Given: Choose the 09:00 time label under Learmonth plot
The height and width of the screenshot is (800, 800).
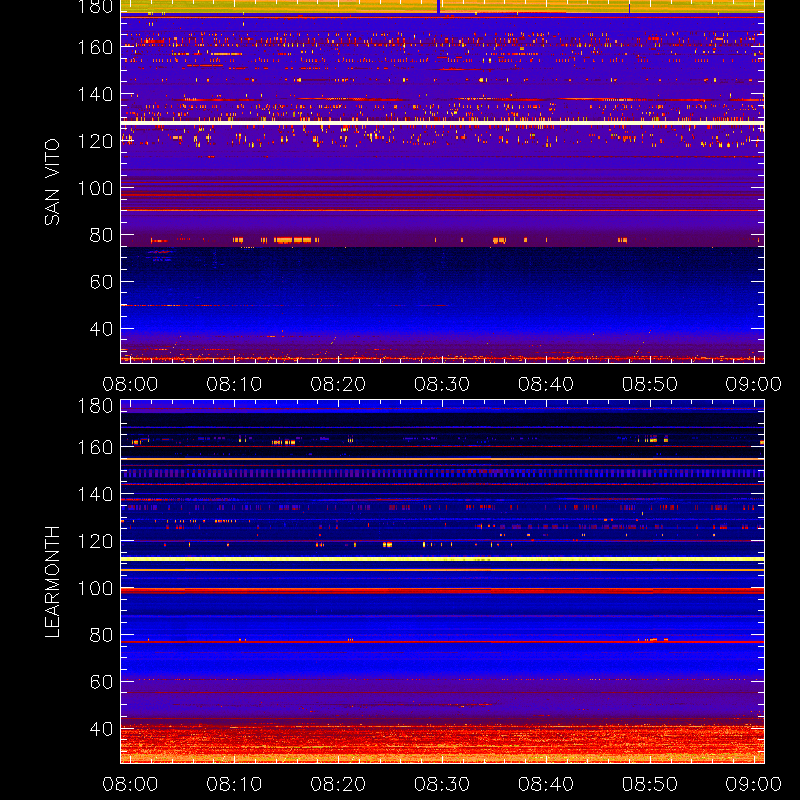Looking at the screenshot, I should point(754,784).
